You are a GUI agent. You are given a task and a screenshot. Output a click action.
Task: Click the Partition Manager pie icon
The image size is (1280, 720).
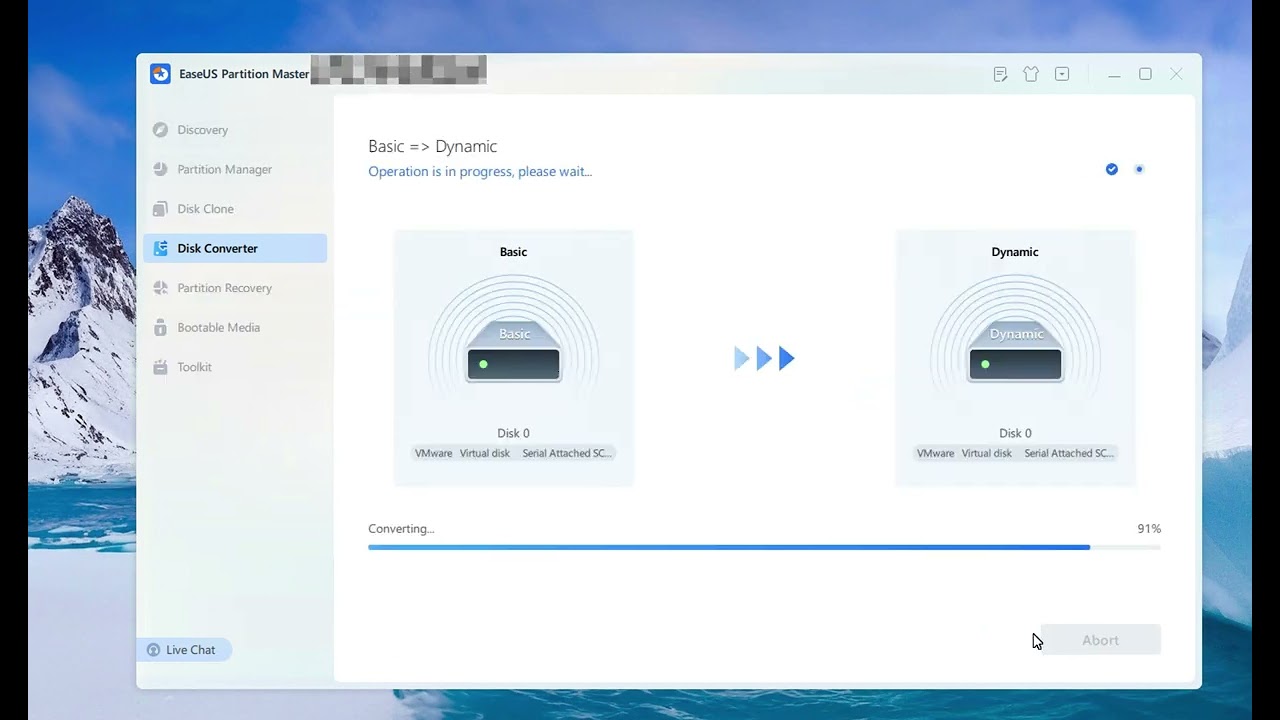160,169
